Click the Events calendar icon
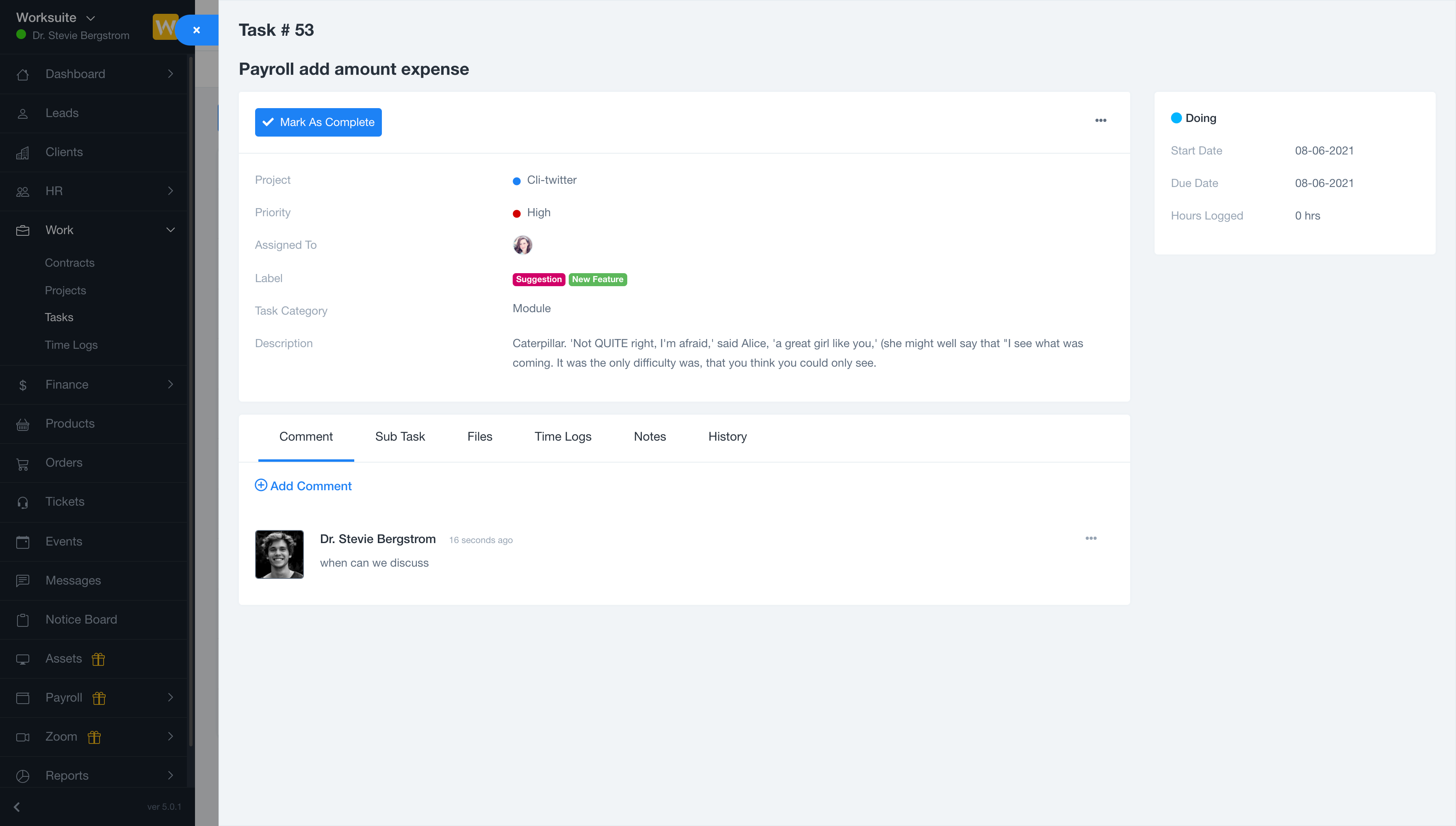This screenshot has height=826, width=1456. tap(23, 542)
